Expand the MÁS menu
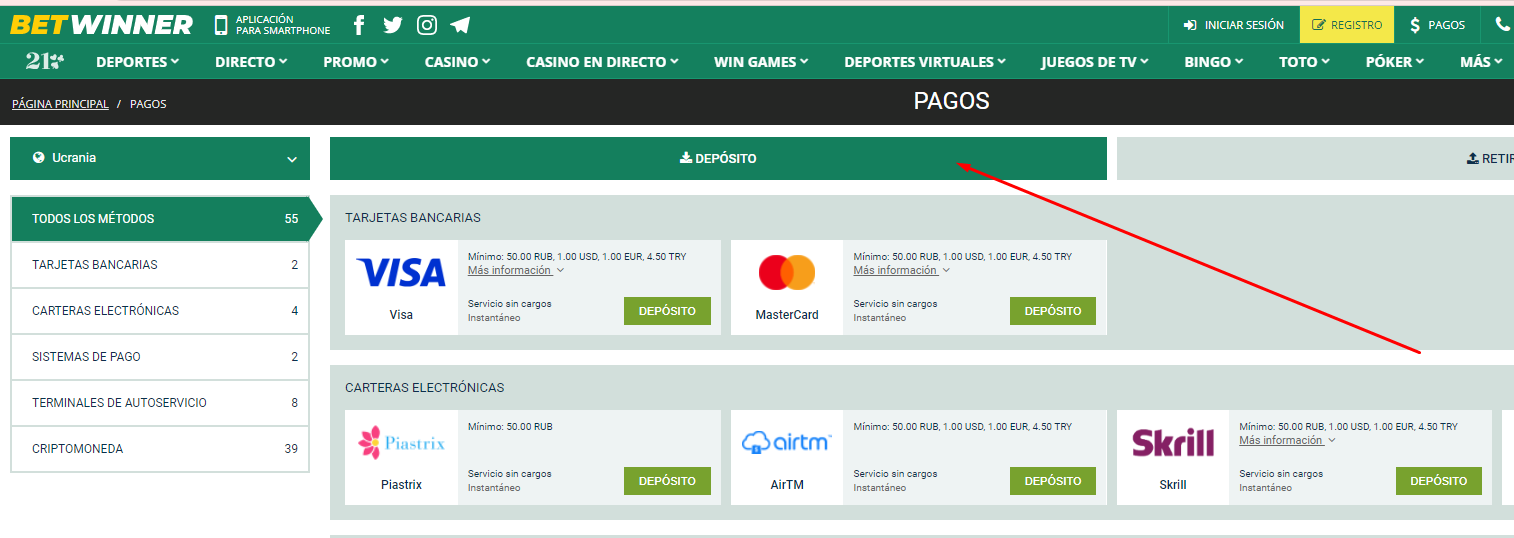This screenshot has width=1514, height=538. (1481, 62)
